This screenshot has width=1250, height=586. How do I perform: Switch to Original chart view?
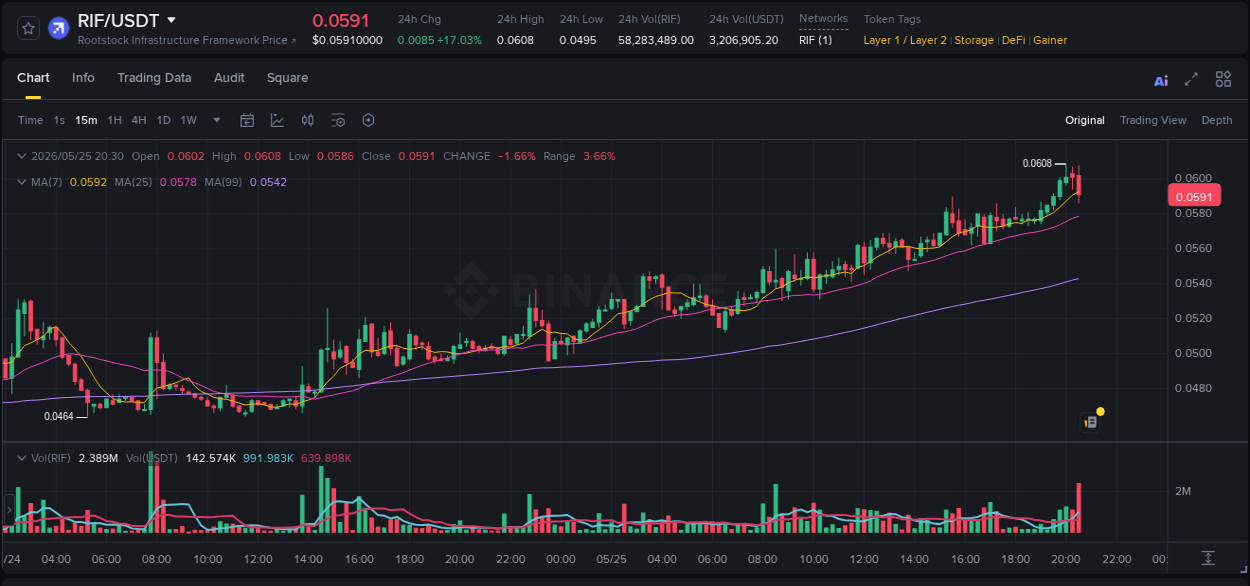click(1085, 120)
